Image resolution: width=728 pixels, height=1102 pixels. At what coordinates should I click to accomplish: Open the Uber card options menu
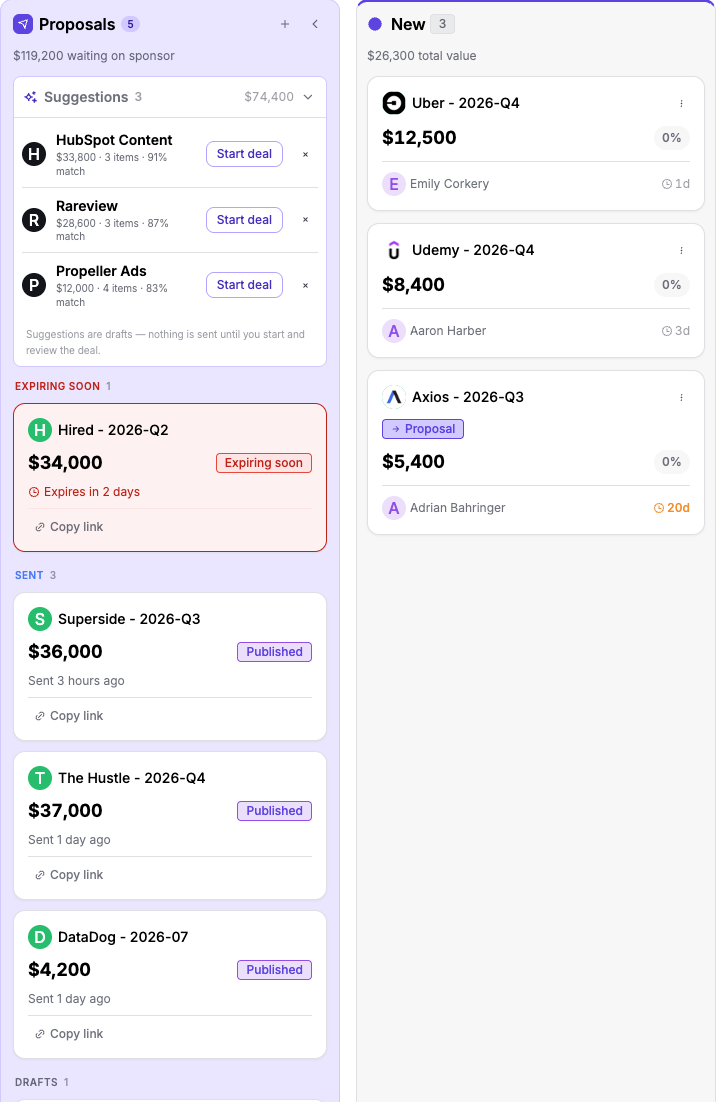click(x=681, y=103)
